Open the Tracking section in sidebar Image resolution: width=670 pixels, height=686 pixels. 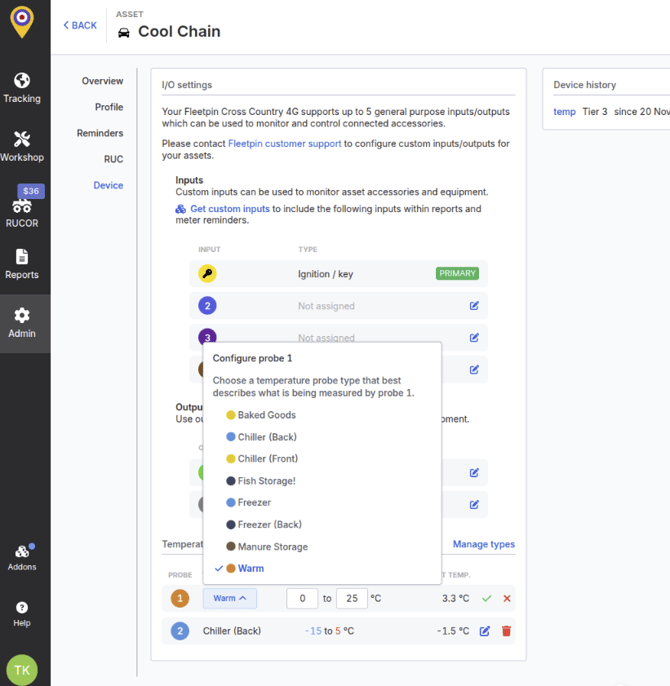(22, 88)
